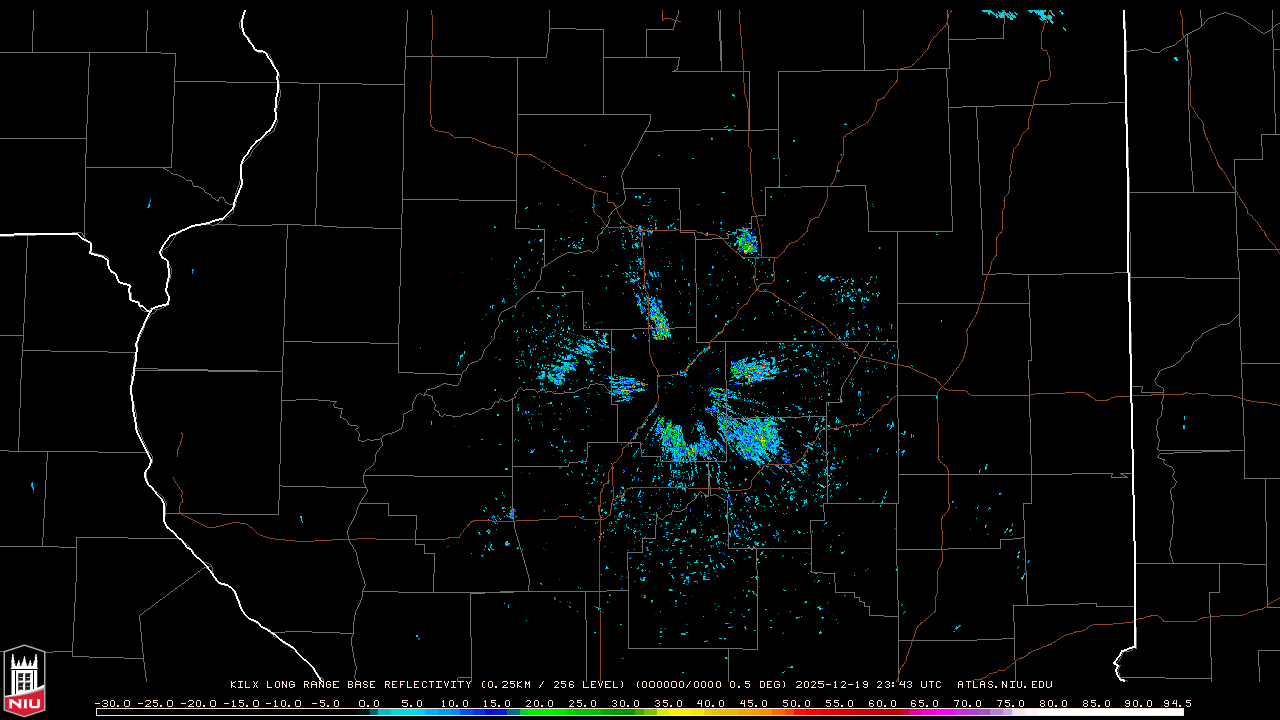This screenshot has width=1280, height=720.
Task: Select the 20.0 dBZ value on color scale
Action: [540, 703]
